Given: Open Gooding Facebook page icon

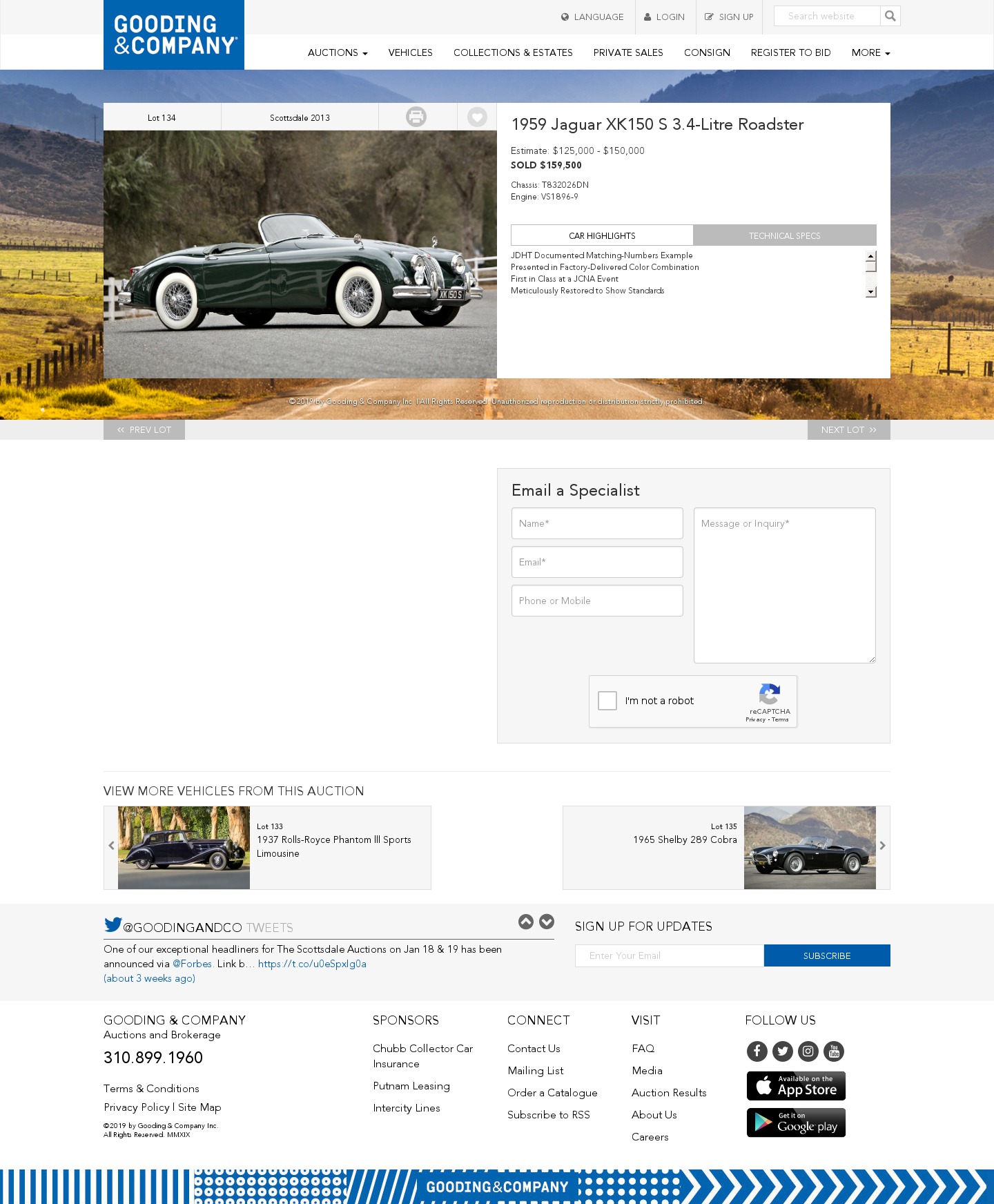Looking at the screenshot, I should [x=757, y=1051].
